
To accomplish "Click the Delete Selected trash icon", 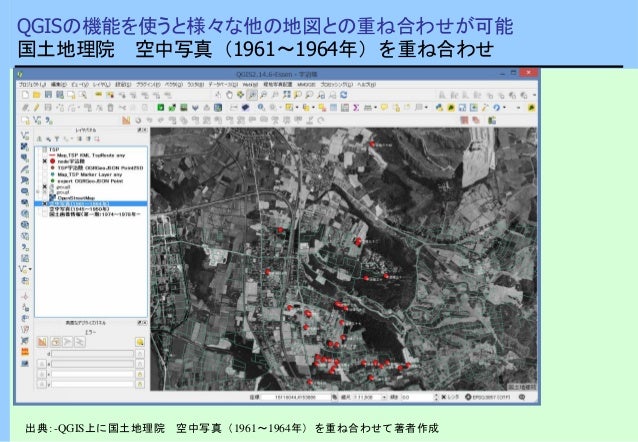I will click(x=110, y=107).
